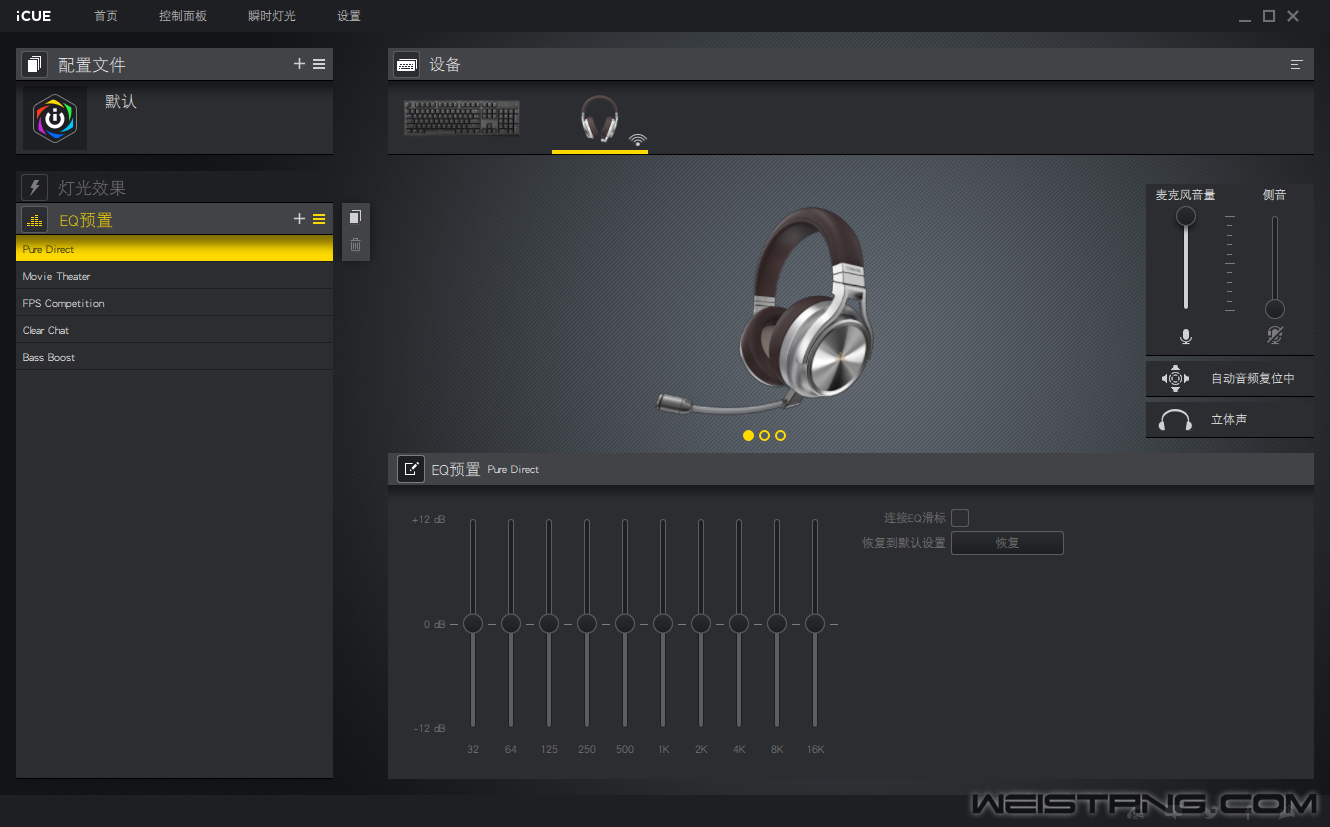The height and width of the screenshot is (827, 1330).
Task: Click the 配置文件 profiles panel icon
Action: point(34,64)
